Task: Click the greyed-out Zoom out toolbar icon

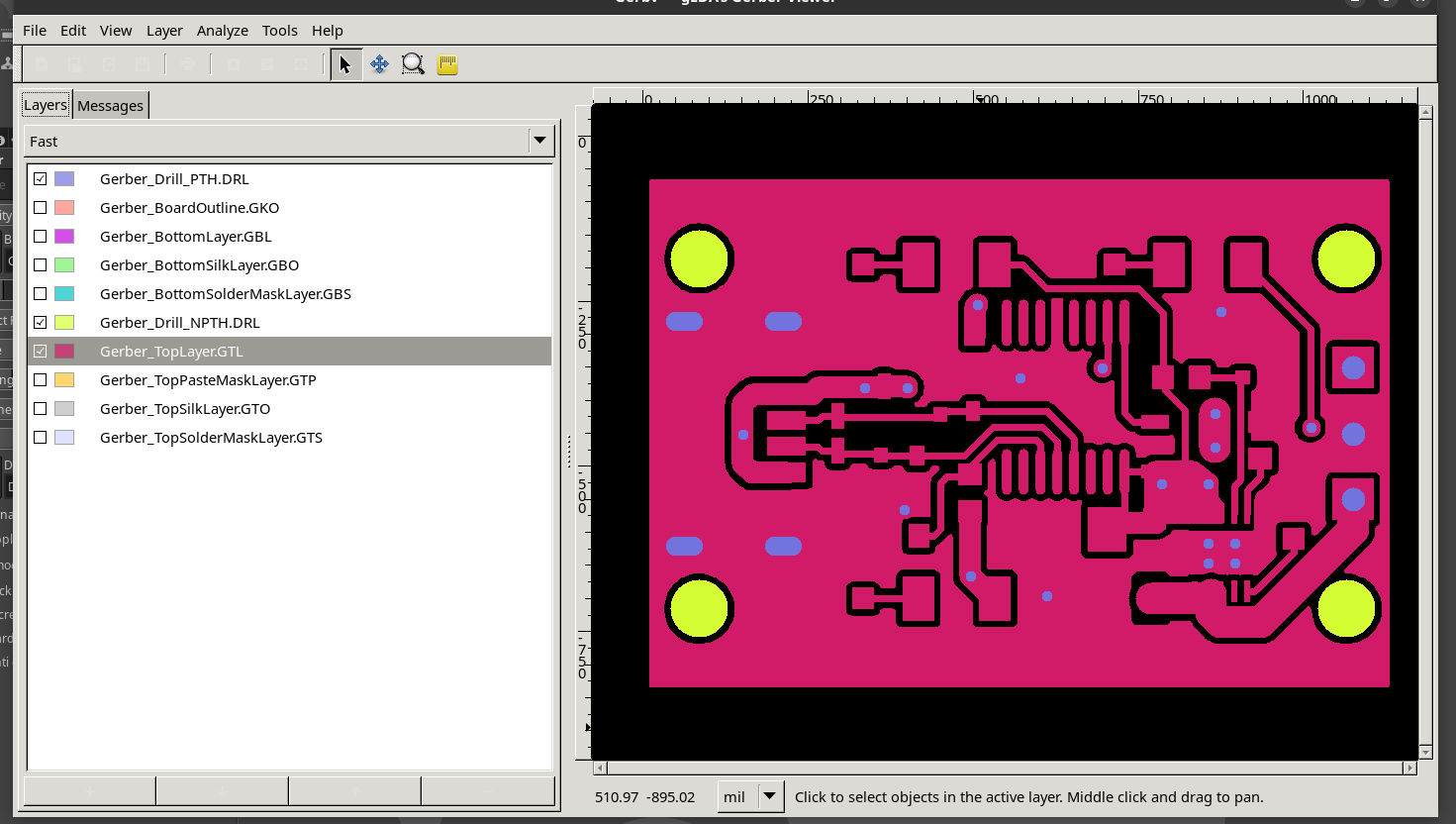Action: tap(267, 64)
